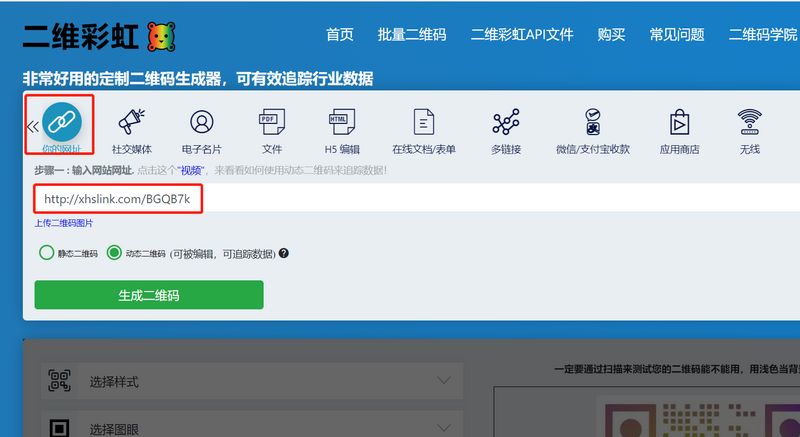Choose the 社交媒体 megaphone icon
The height and width of the screenshot is (437, 800).
point(132,121)
